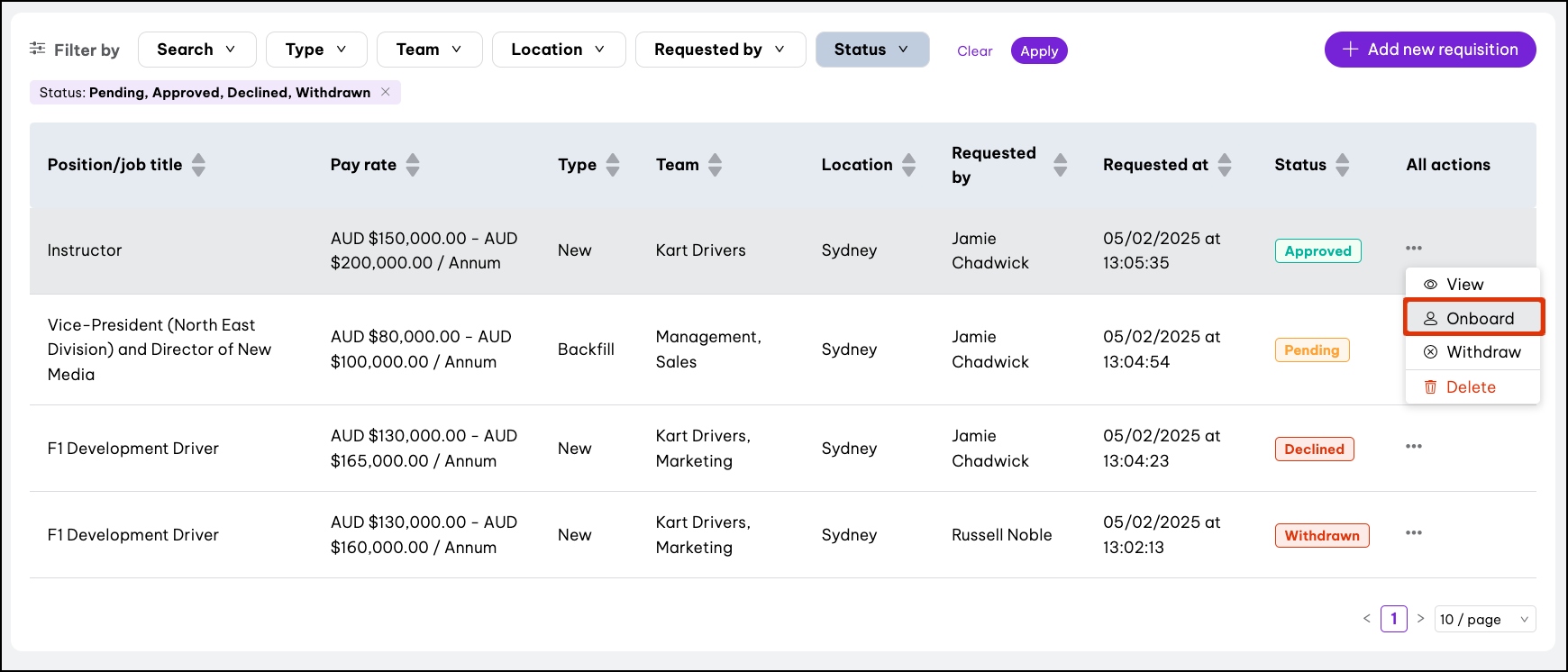The height and width of the screenshot is (672, 1568).
Task: Click the Apply filters button
Action: 1039,51
